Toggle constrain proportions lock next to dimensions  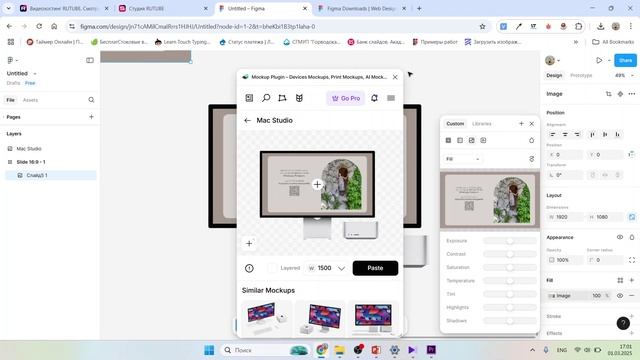pos(632,217)
